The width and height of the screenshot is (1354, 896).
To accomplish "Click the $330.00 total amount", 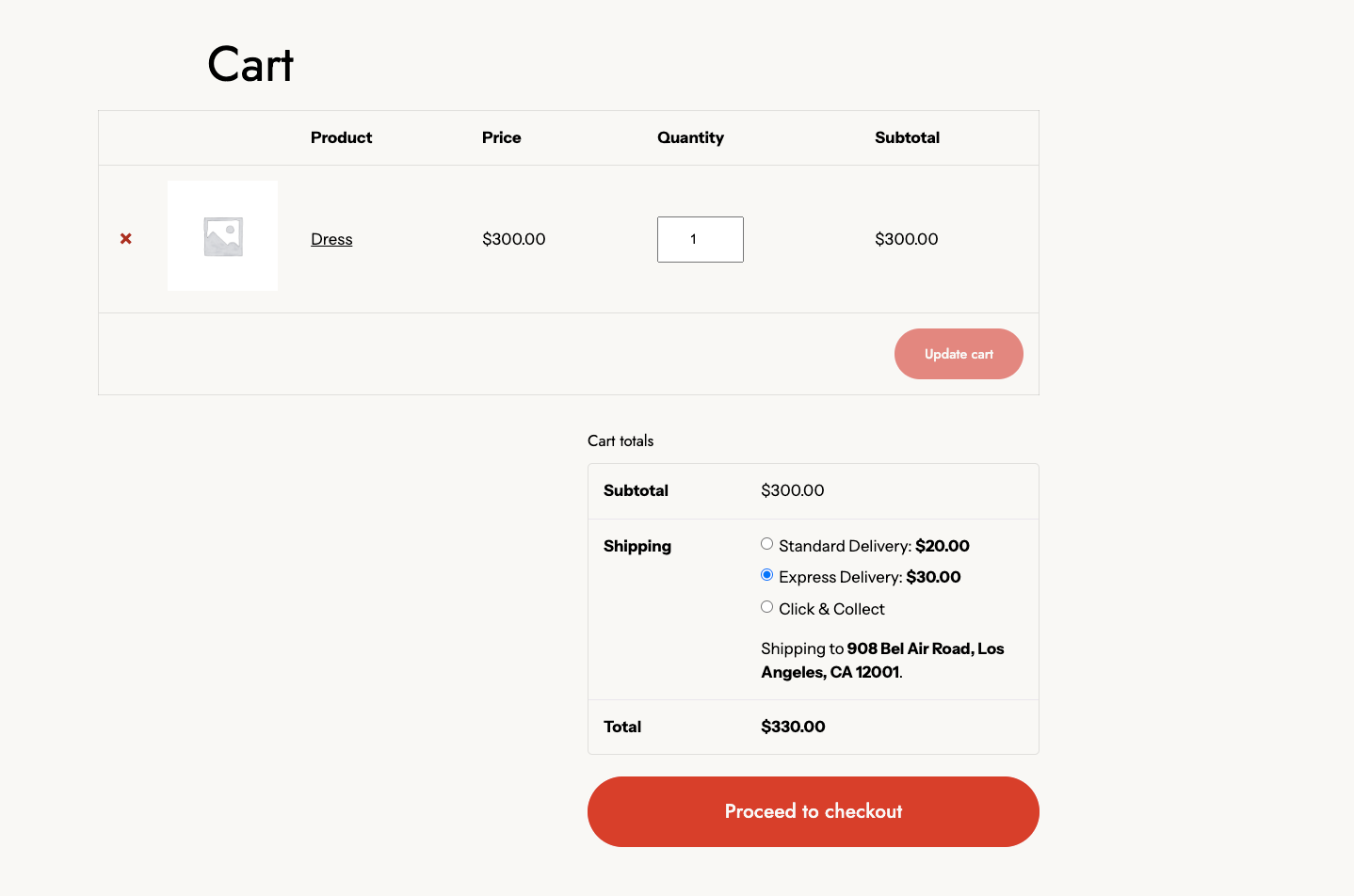I will pyautogui.click(x=793, y=727).
